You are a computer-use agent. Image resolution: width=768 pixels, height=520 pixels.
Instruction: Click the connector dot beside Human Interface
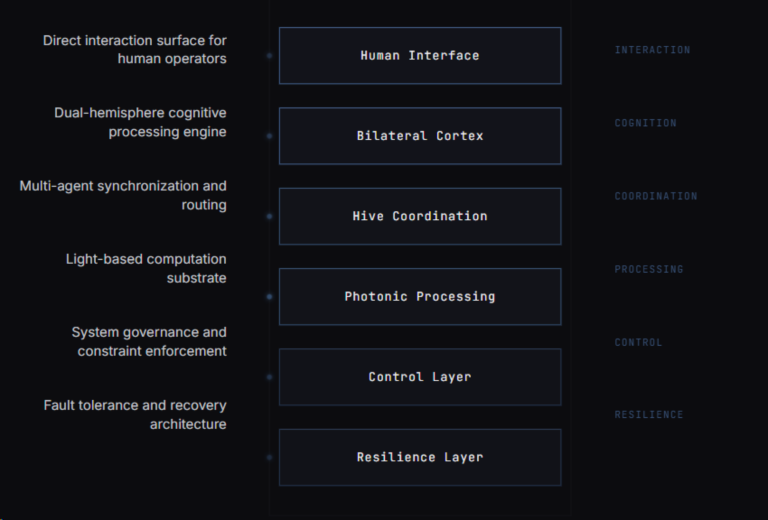[x=269, y=56]
